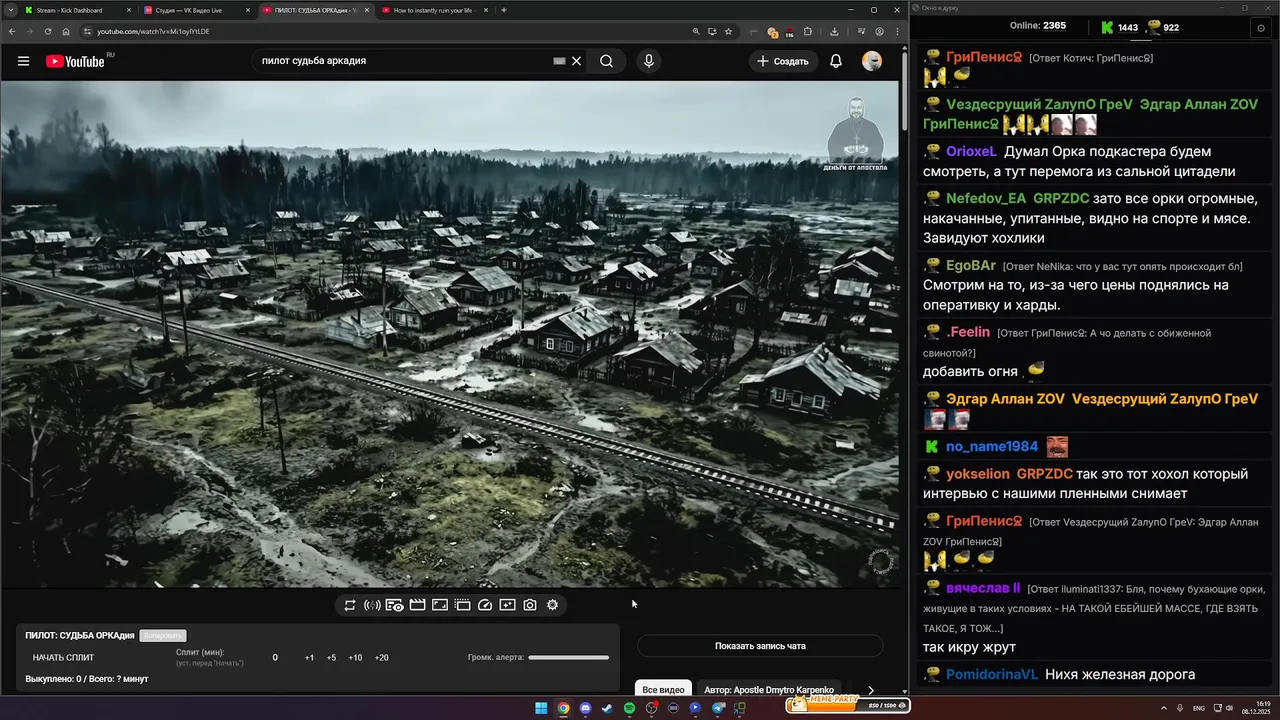Screen dimensions: 1280x720
Task: Open settings gear in the player toolbar
Action: tap(552, 605)
